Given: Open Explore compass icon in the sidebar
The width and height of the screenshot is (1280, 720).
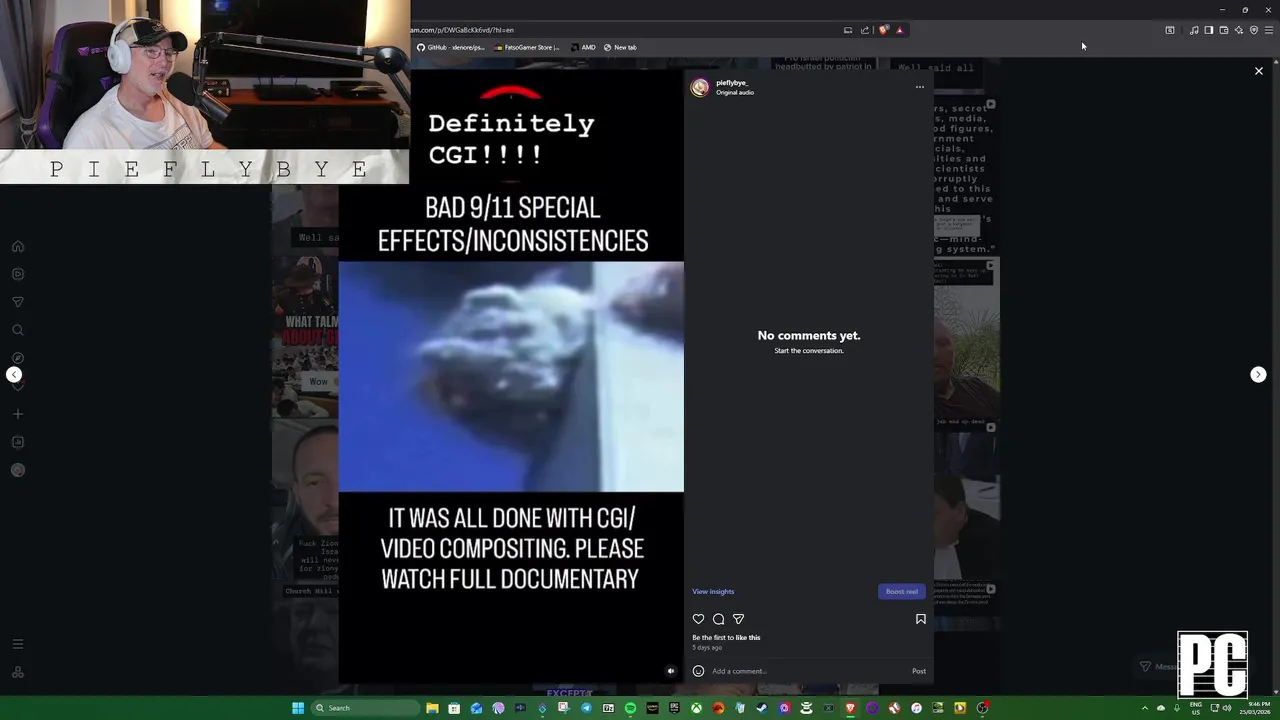Looking at the screenshot, I should pyautogui.click(x=18, y=358).
